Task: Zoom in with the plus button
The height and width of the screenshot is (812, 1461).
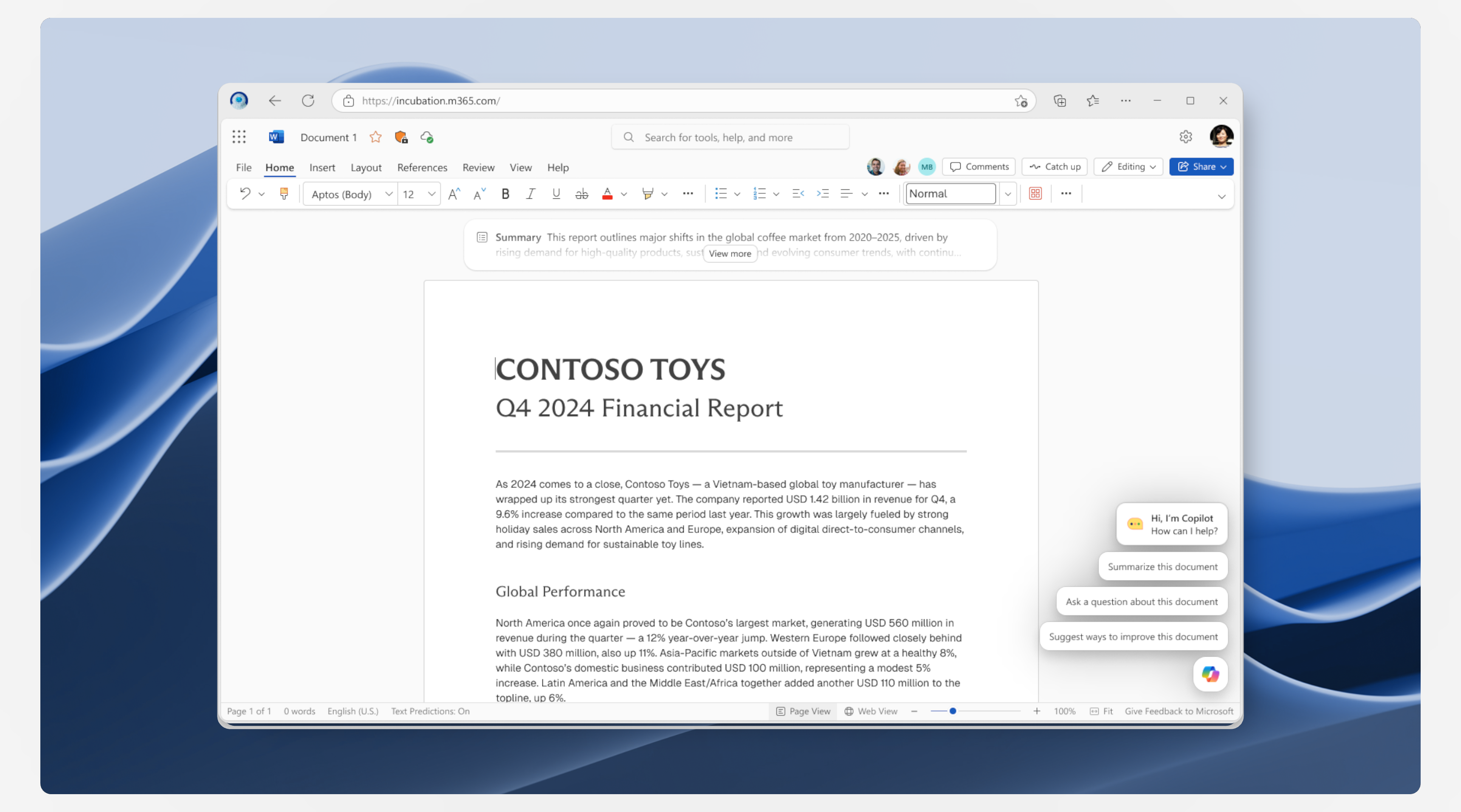Action: pos(1037,711)
